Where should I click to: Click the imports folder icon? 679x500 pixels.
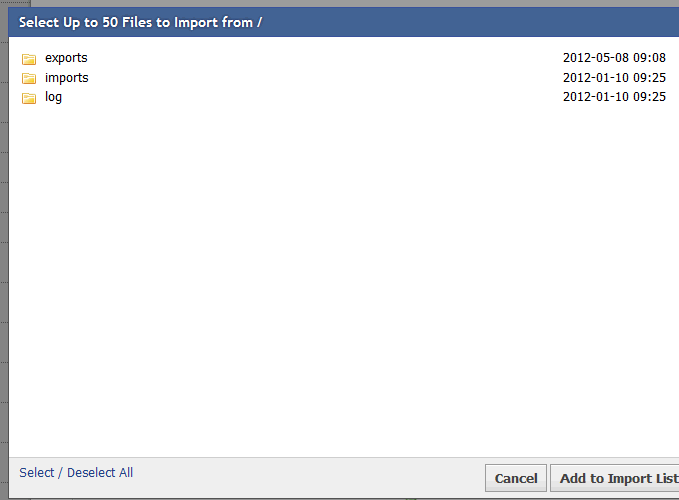[29, 78]
